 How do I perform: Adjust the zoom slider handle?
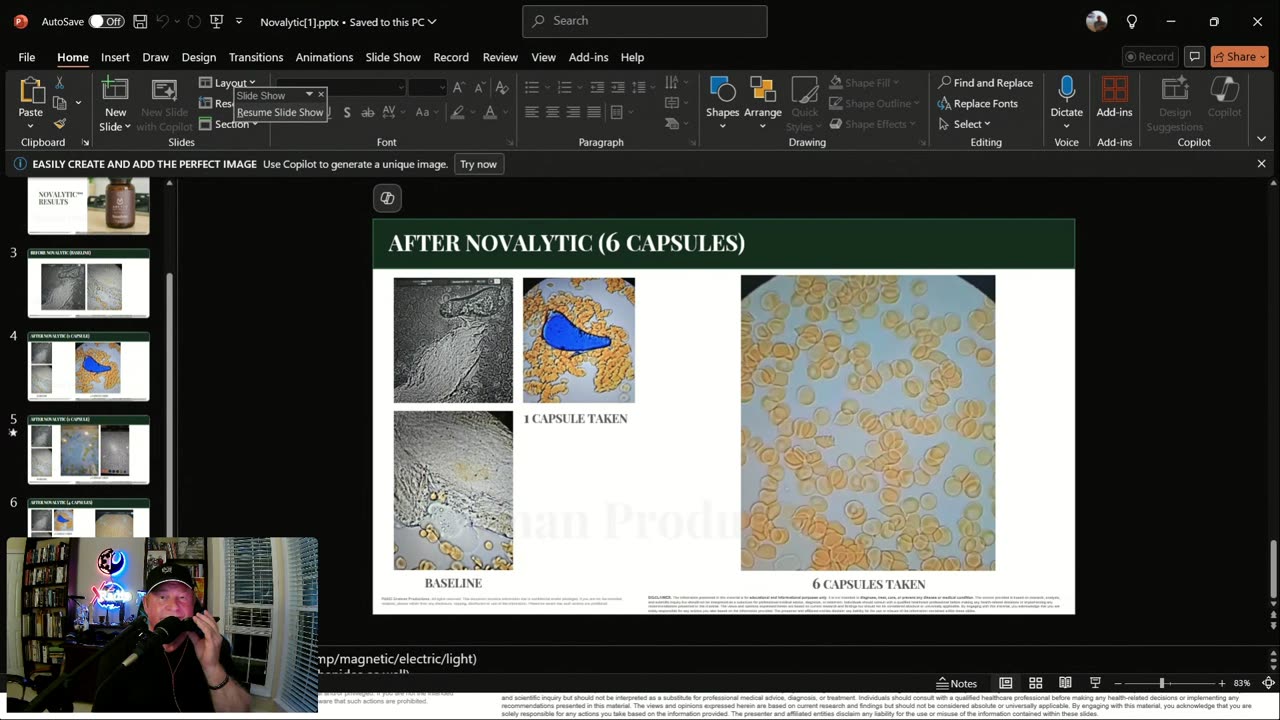[x=1162, y=683]
